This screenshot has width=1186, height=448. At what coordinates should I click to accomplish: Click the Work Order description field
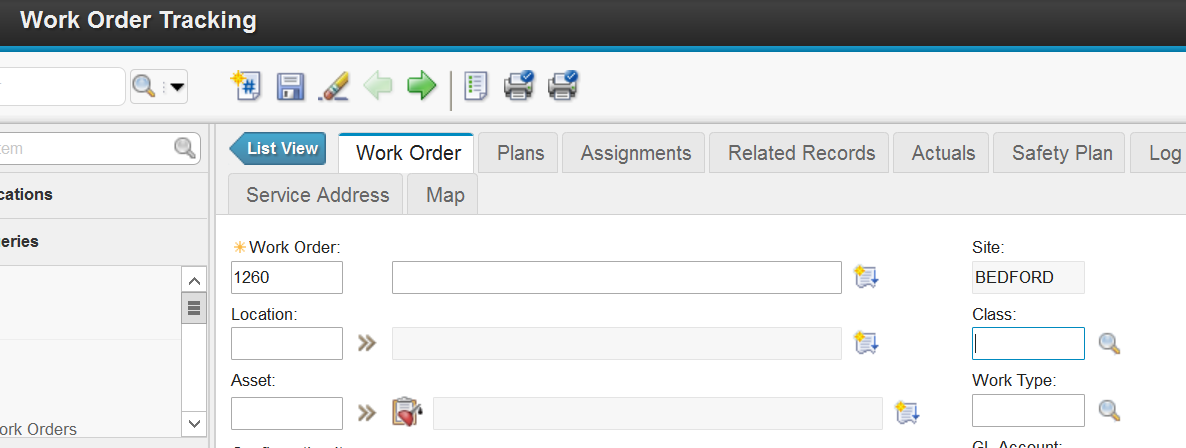tap(616, 277)
